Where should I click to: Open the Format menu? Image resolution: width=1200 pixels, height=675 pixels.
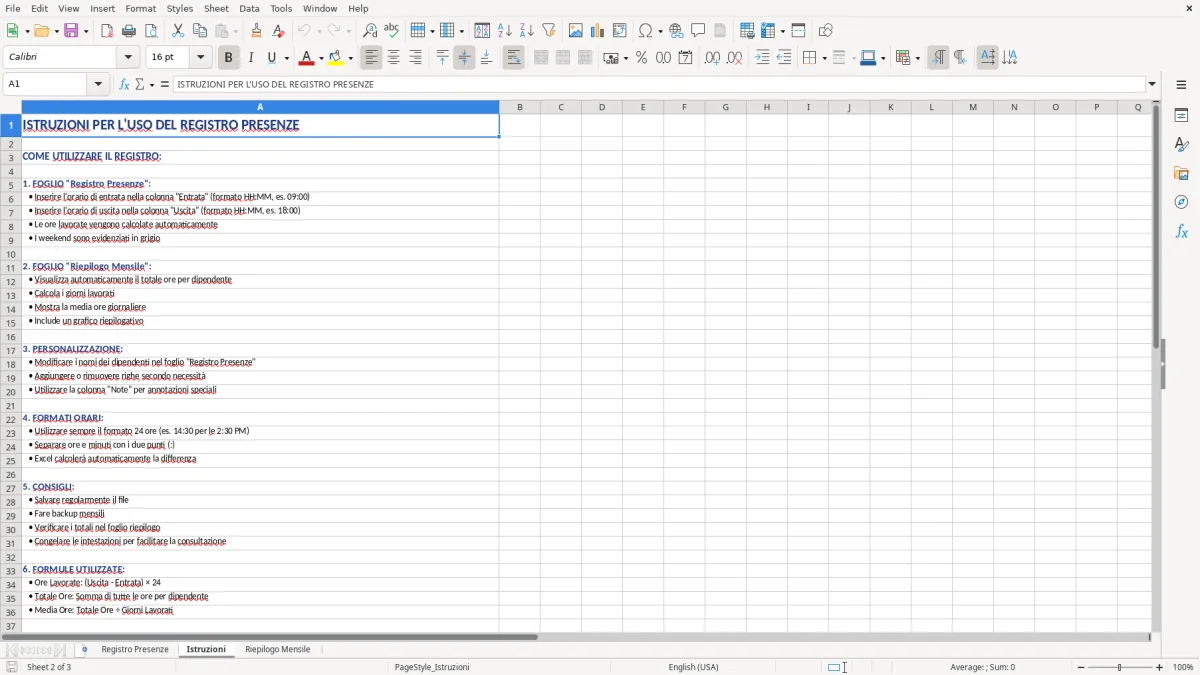[x=140, y=8]
